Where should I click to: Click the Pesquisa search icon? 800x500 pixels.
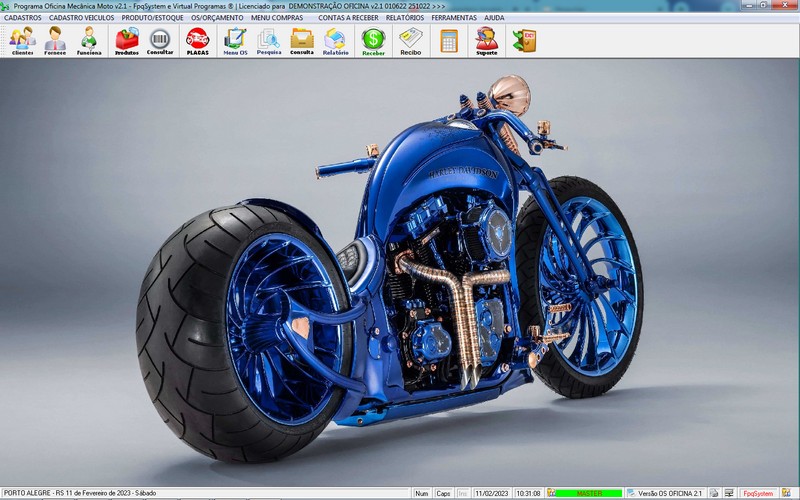(269, 41)
